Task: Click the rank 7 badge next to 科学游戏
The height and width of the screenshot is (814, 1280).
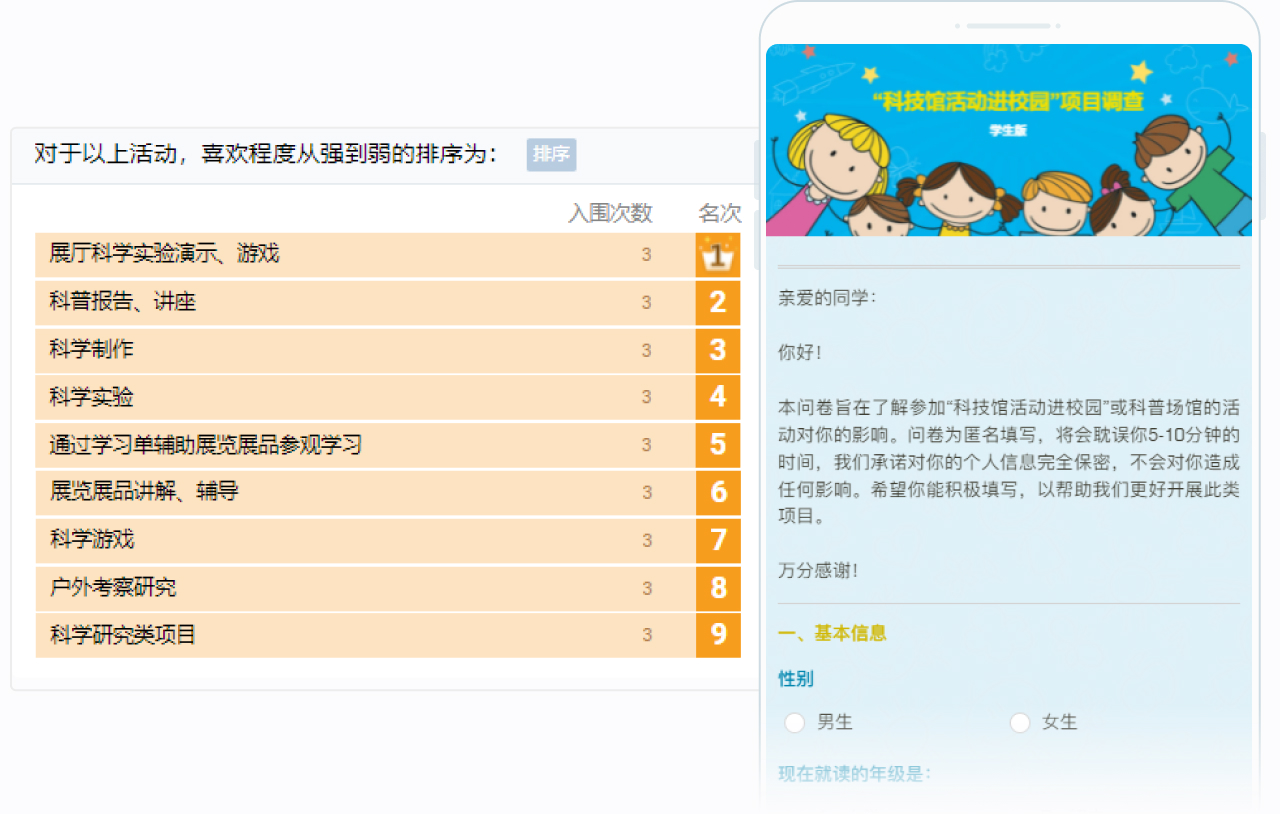Action: click(x=718, y=541)
